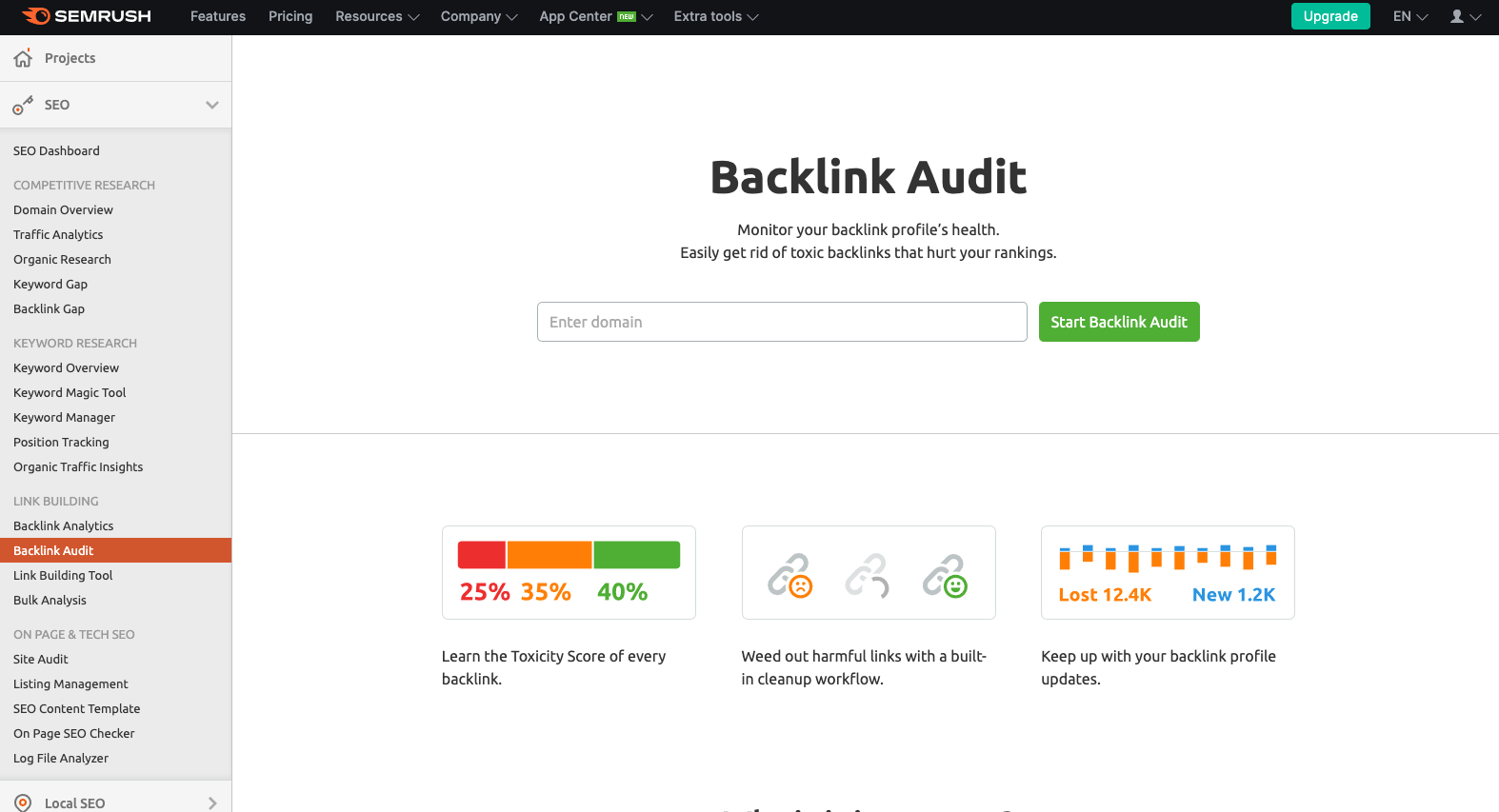The image size is (1499, 812).
Task: Click the "COMPETITIVE RESEARCH" section header
Action: coord(84,185)
